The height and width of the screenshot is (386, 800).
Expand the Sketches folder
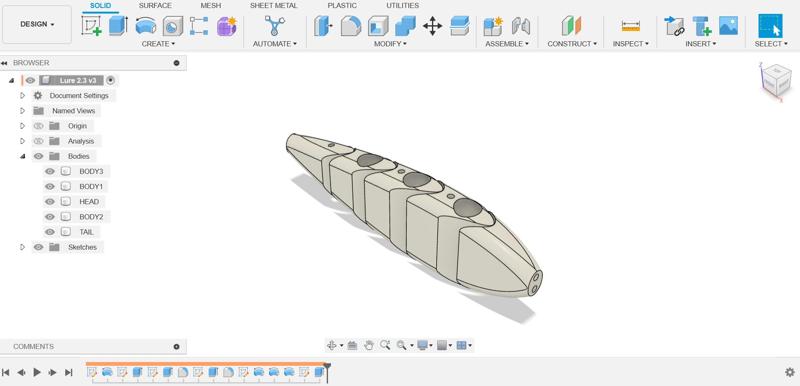22,247
